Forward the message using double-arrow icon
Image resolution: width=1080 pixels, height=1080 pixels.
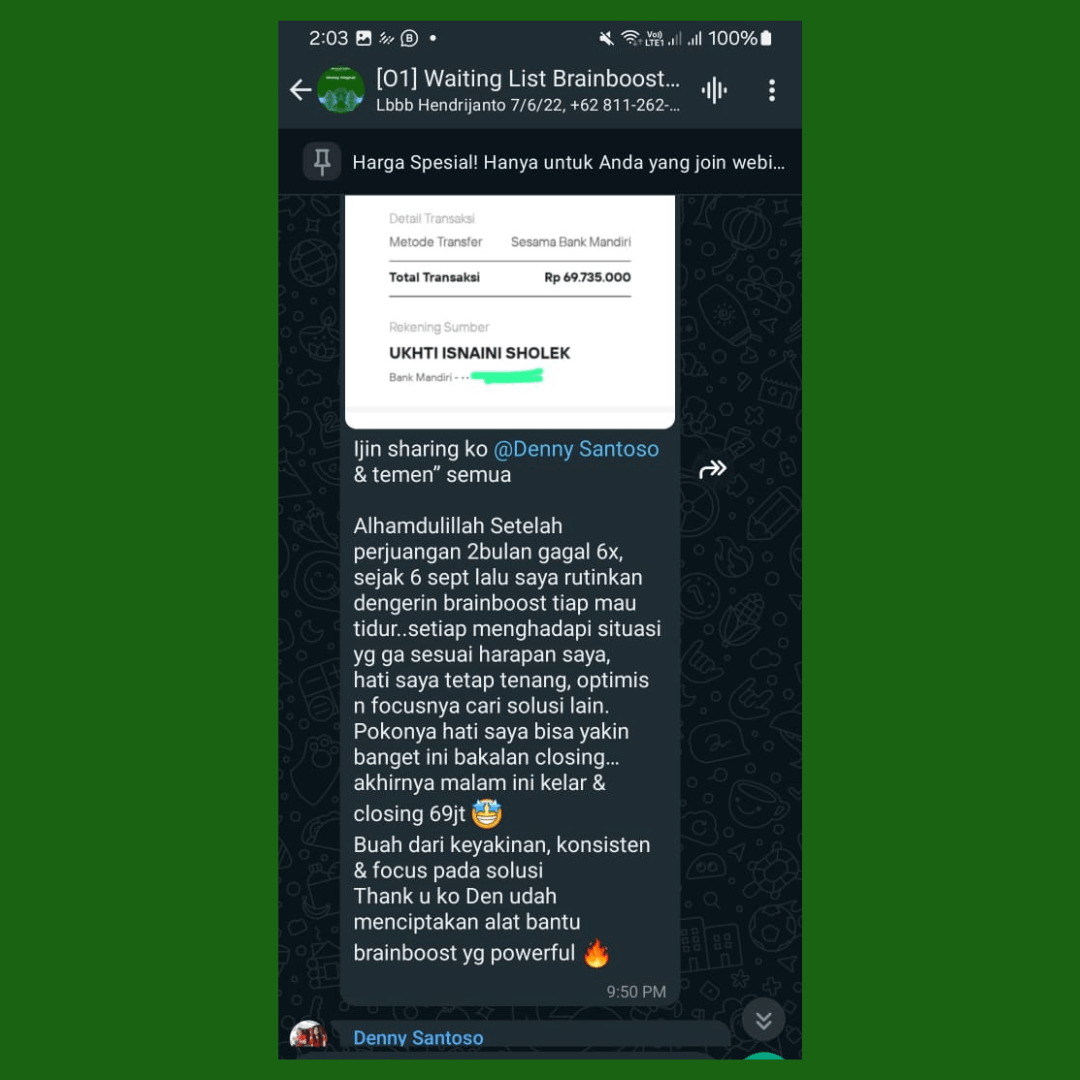coord(712,469)
